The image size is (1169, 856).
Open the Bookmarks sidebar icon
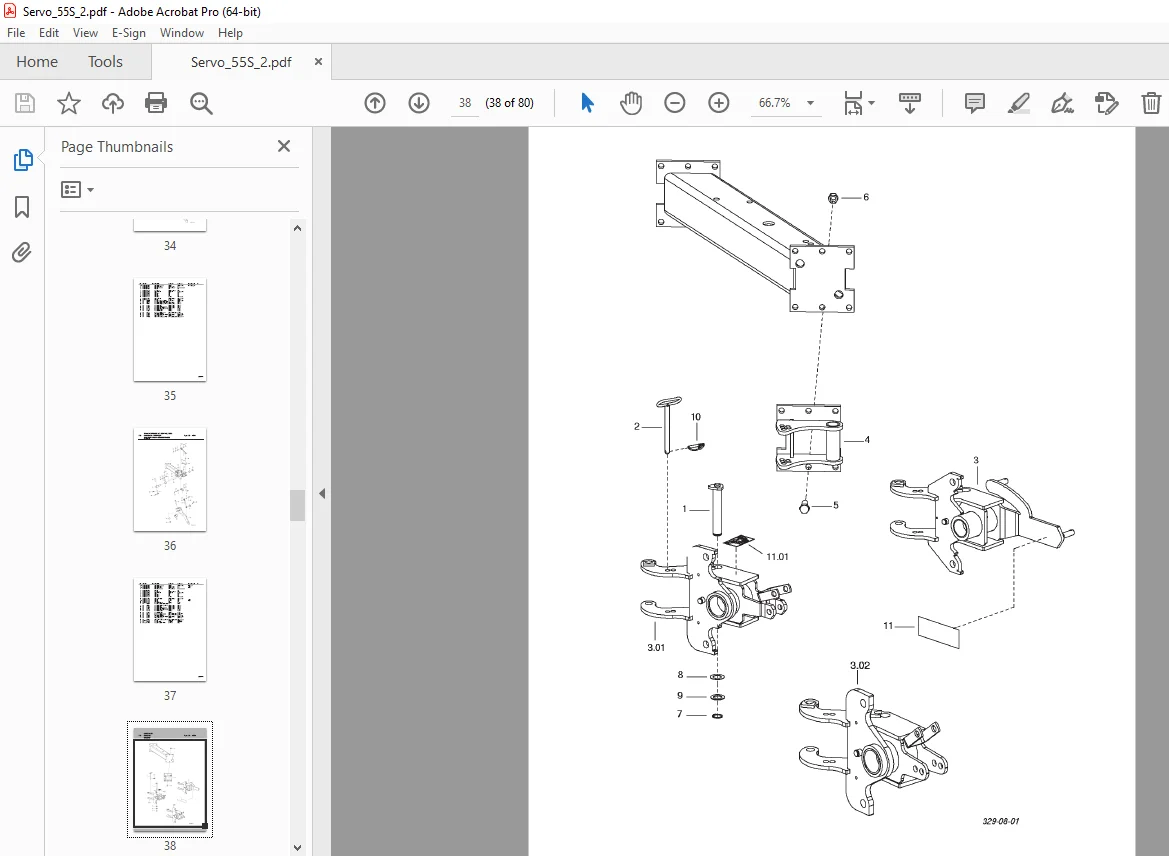click(x=22, y=207)
